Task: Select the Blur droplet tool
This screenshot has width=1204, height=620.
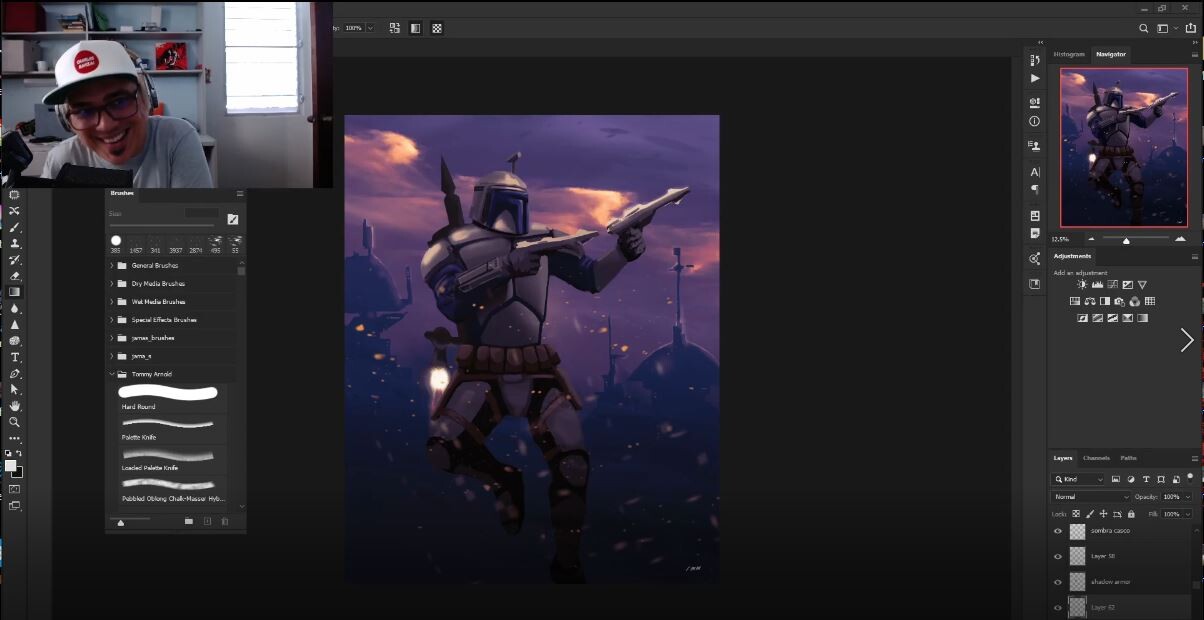Action: [14, 308]
